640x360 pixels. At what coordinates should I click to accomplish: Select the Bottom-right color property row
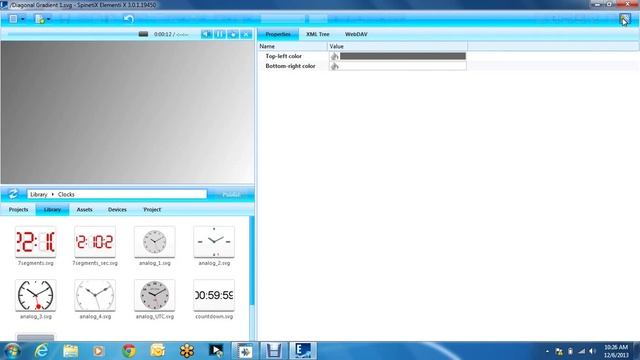[362, 66]
